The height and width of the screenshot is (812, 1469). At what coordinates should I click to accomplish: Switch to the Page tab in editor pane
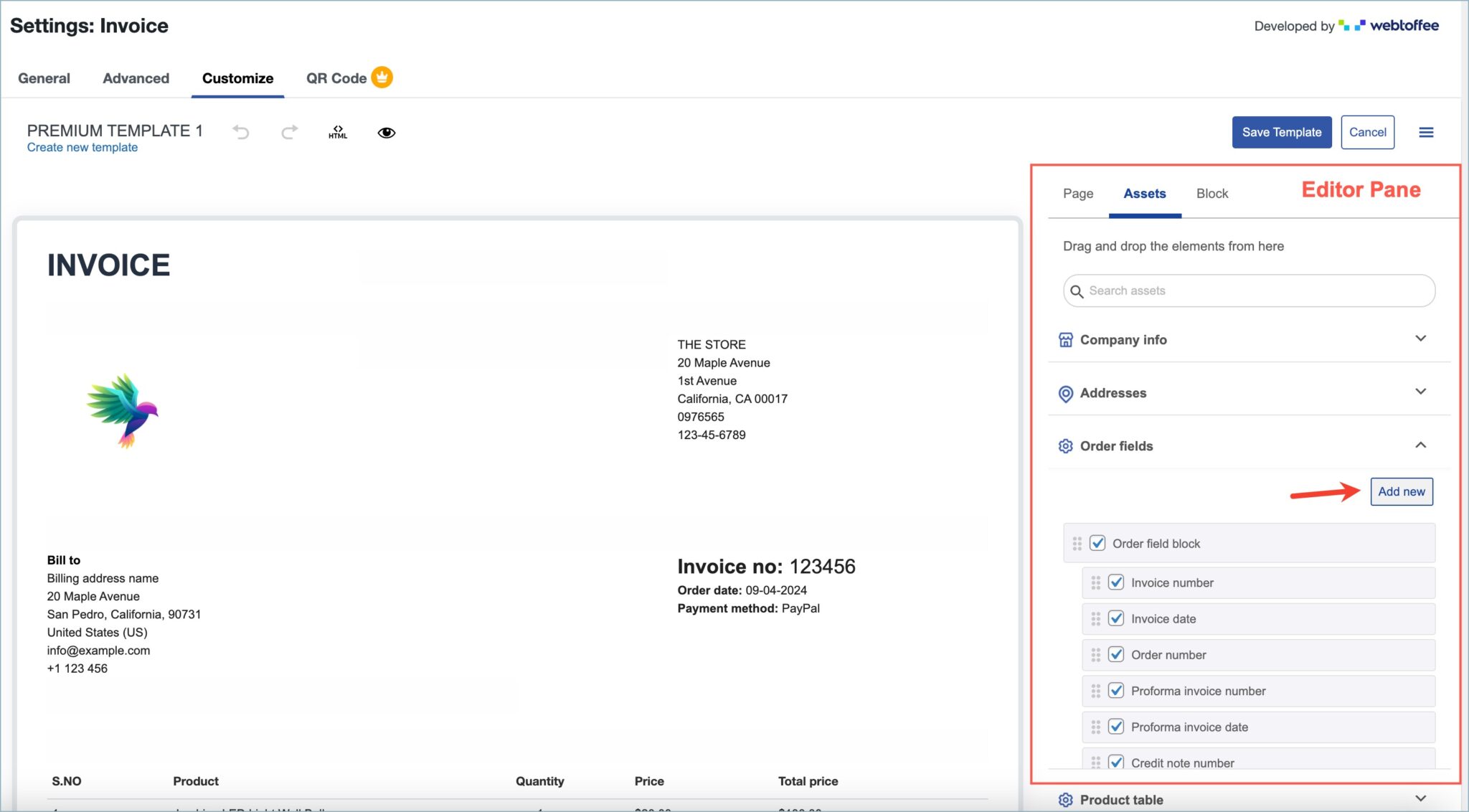click(1078, 194)
